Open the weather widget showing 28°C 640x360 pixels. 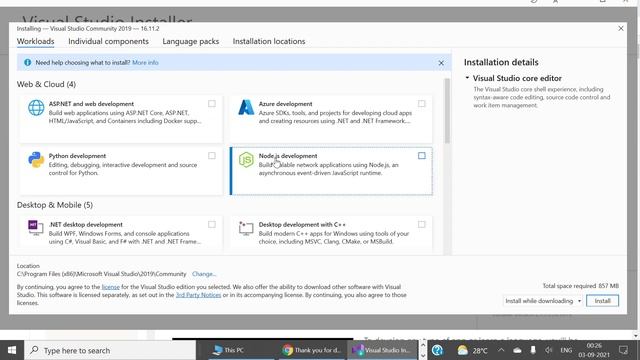(x=472, y=350)
